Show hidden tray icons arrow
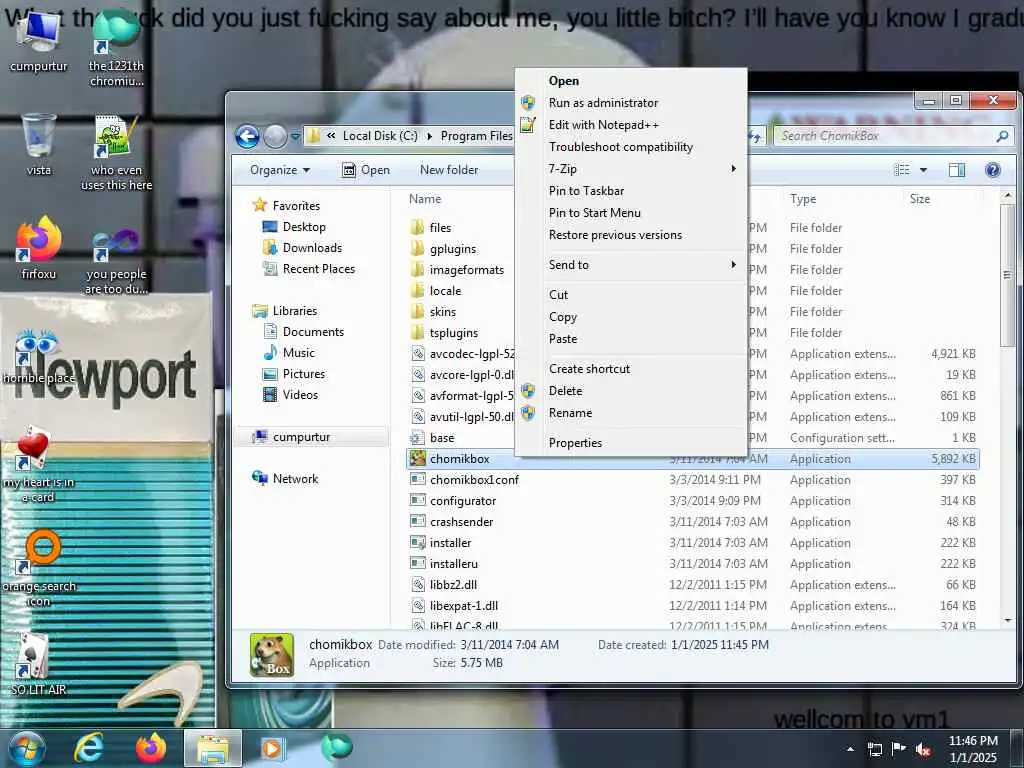This screenshot has height=768, width=1024. coord(850,749)
